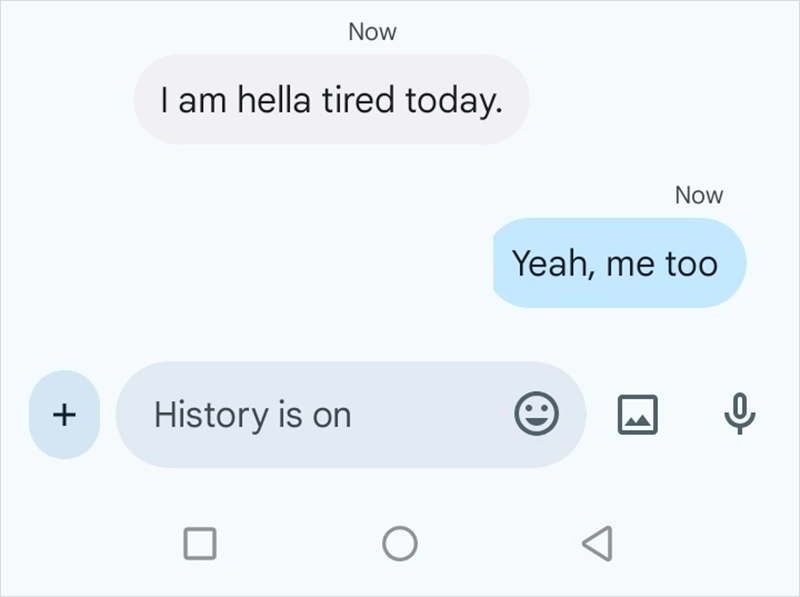Tap the smiley face in the message bar
The width and height of the screenshot is (800, 597).
coord(537,415)
